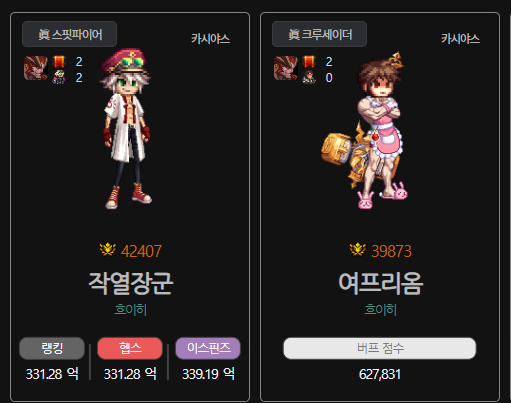This screenshot has width=511, height=403.
Task: Click the purple goblin icon on 작열장군 card
Action: coord(59,77)
